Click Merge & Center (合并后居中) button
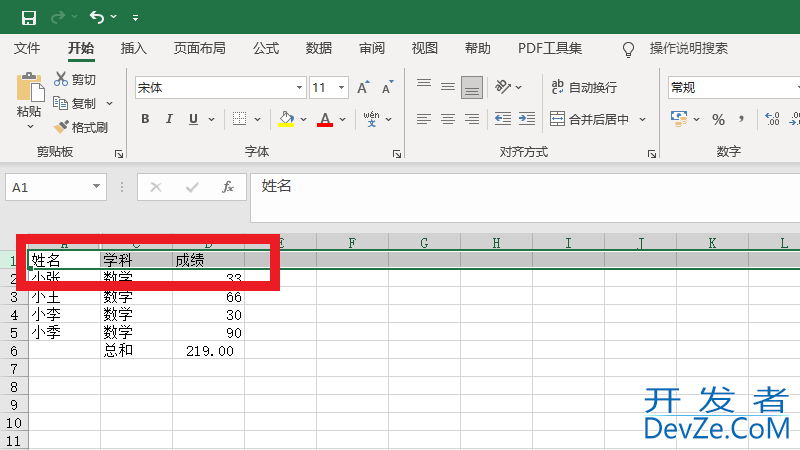 click(x=590, y=119)
